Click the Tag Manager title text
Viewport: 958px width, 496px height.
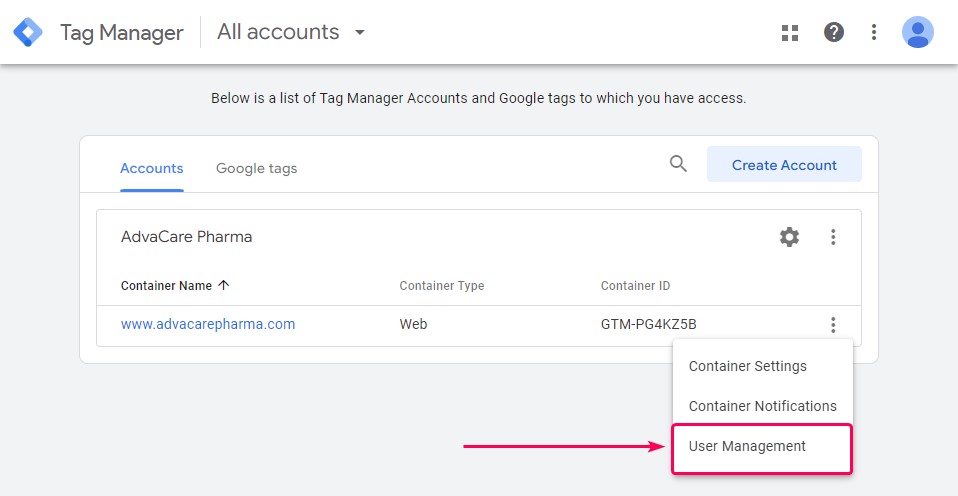tap(122, 32)
